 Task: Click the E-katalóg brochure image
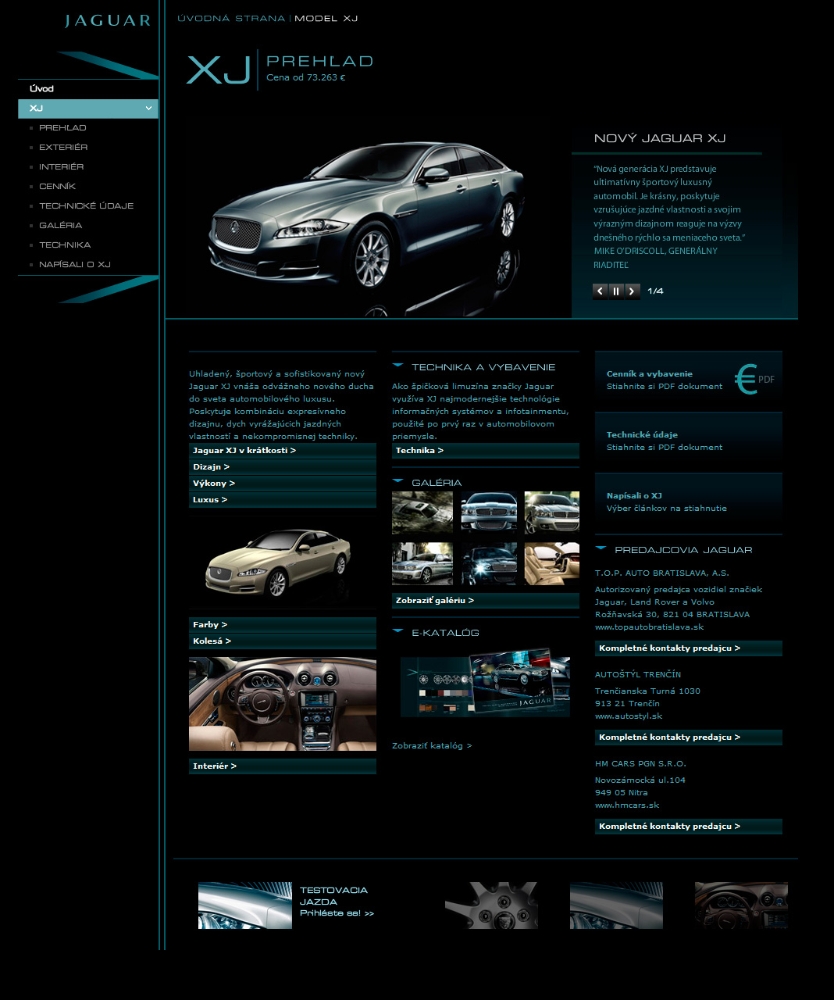click(485, 684)
